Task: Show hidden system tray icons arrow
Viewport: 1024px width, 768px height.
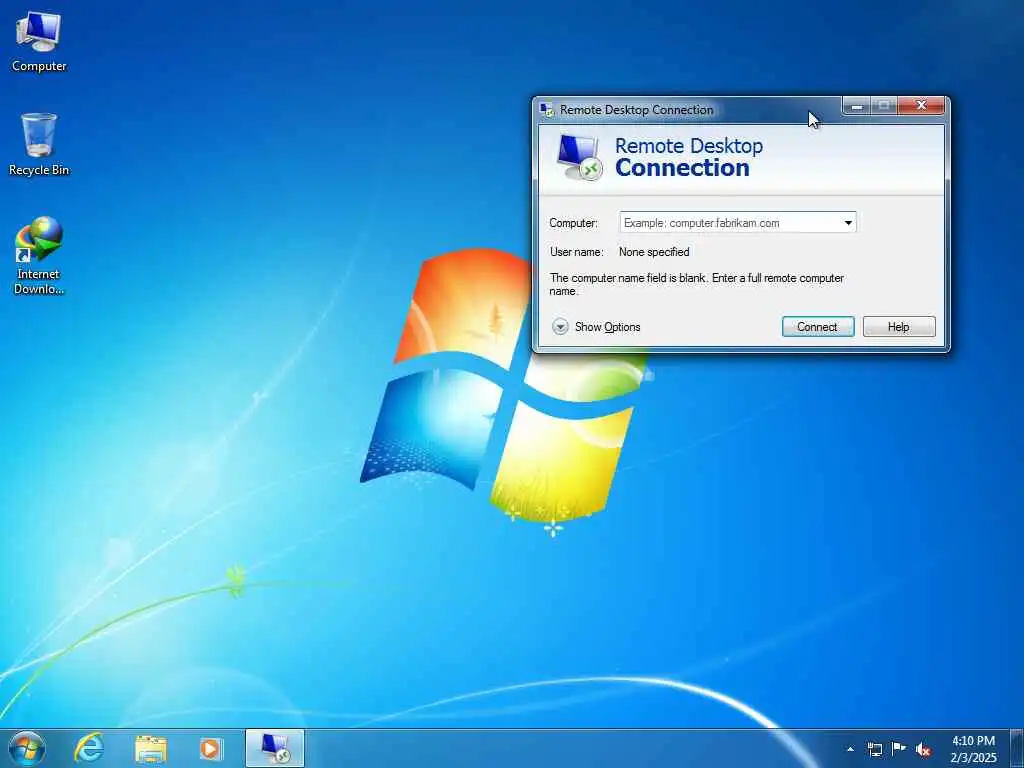Action: point(850,749)
